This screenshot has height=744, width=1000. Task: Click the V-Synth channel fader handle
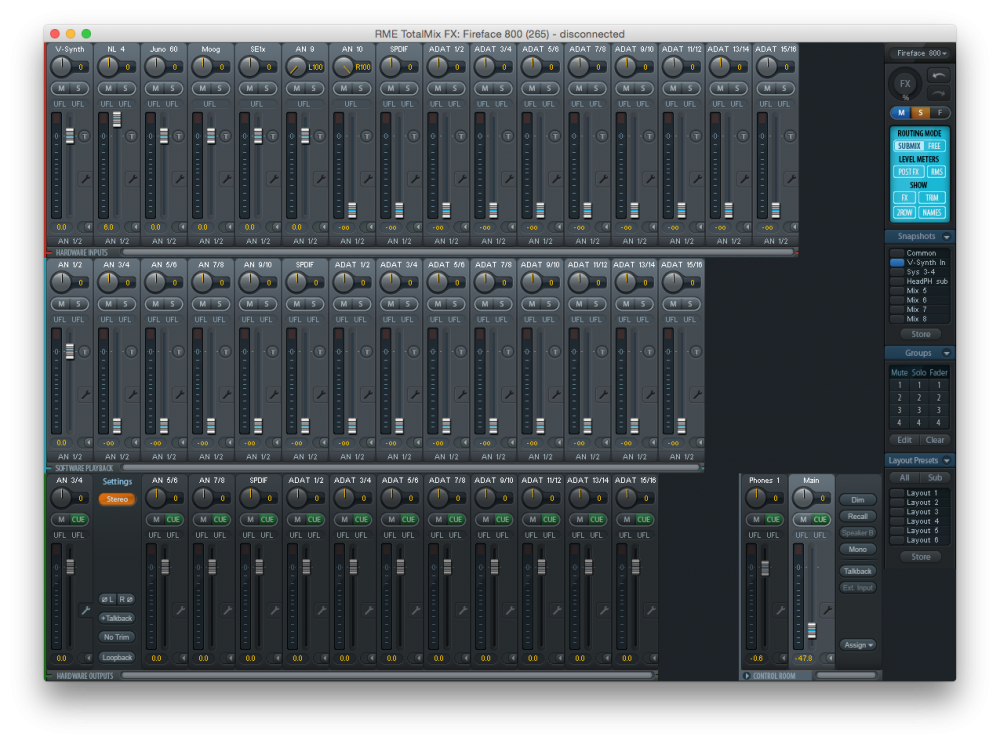[70, 135]
